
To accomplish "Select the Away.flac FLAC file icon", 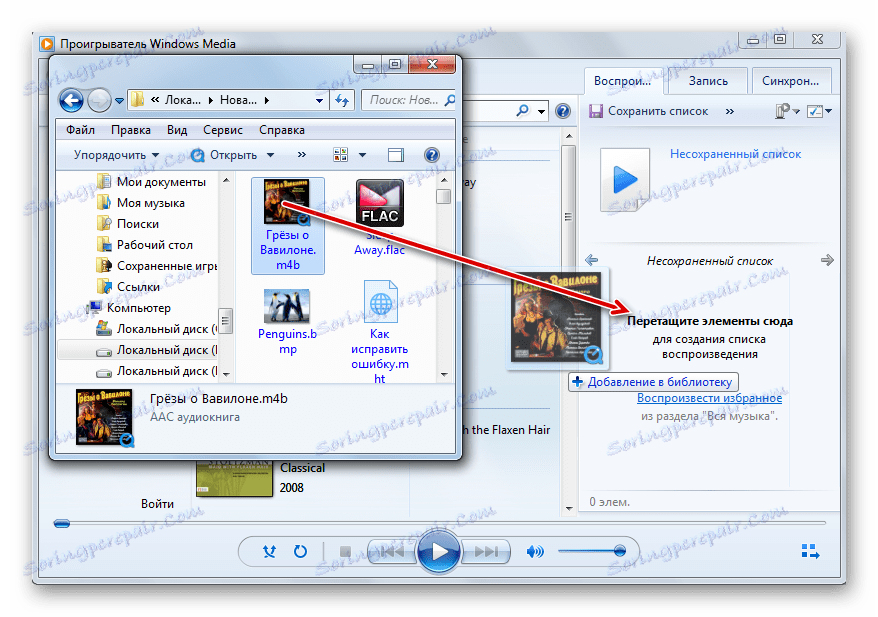I will [x=380, y=203].
